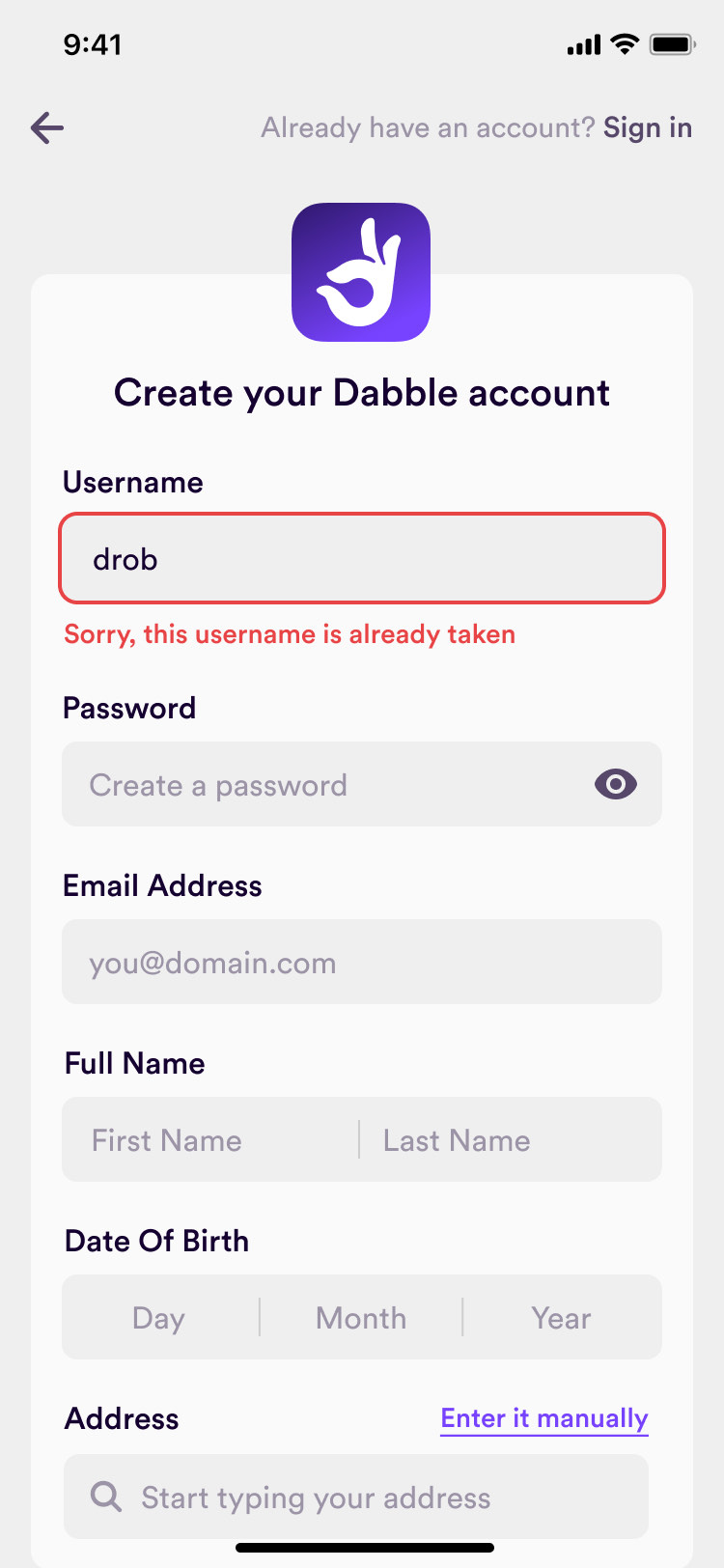Toggle password visibility eye icon
The width and height of the screenshot is (724, 1568).
[x=615, y=784]
